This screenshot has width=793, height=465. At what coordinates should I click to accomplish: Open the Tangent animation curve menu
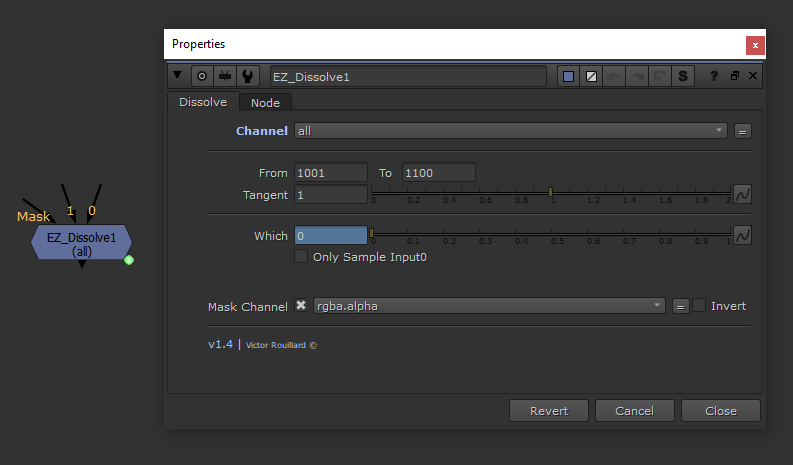click(742, 194)
